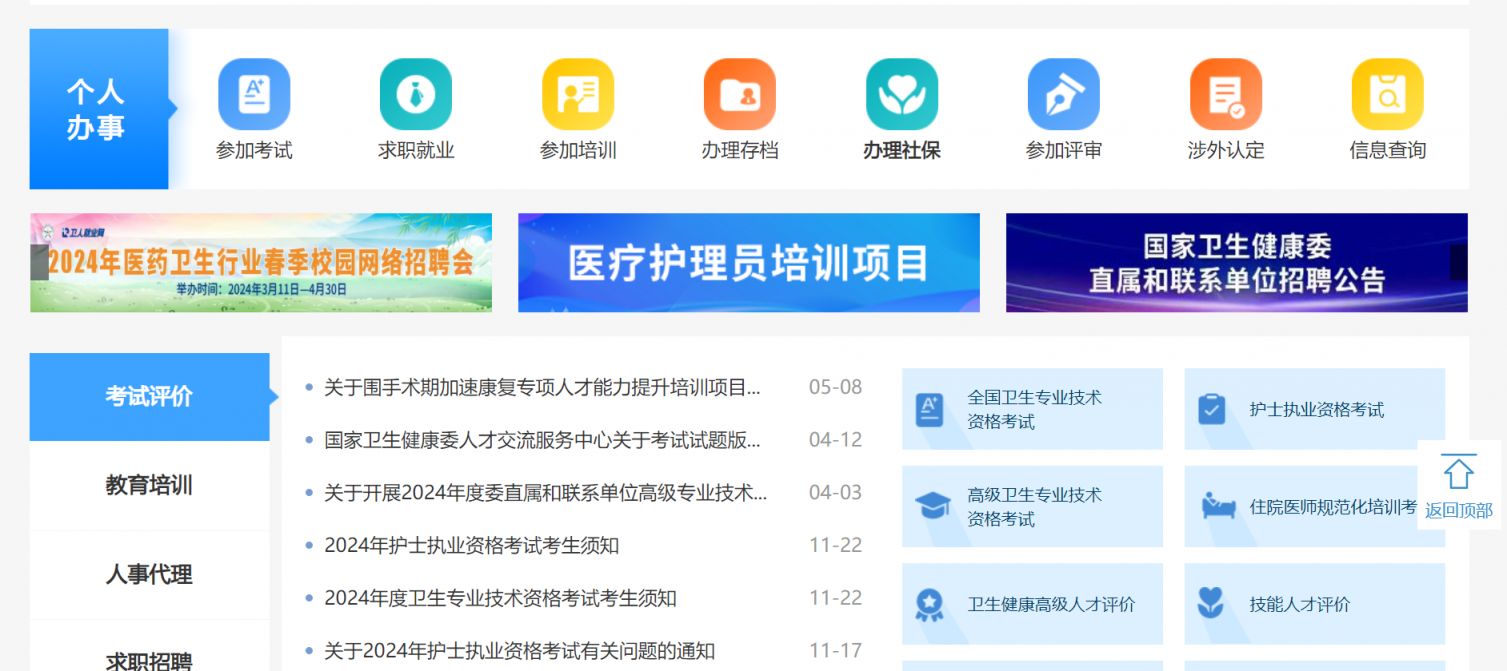Select the 参加培训 training icon
This screenshot has width=1507, height=671.
[578, 95]
